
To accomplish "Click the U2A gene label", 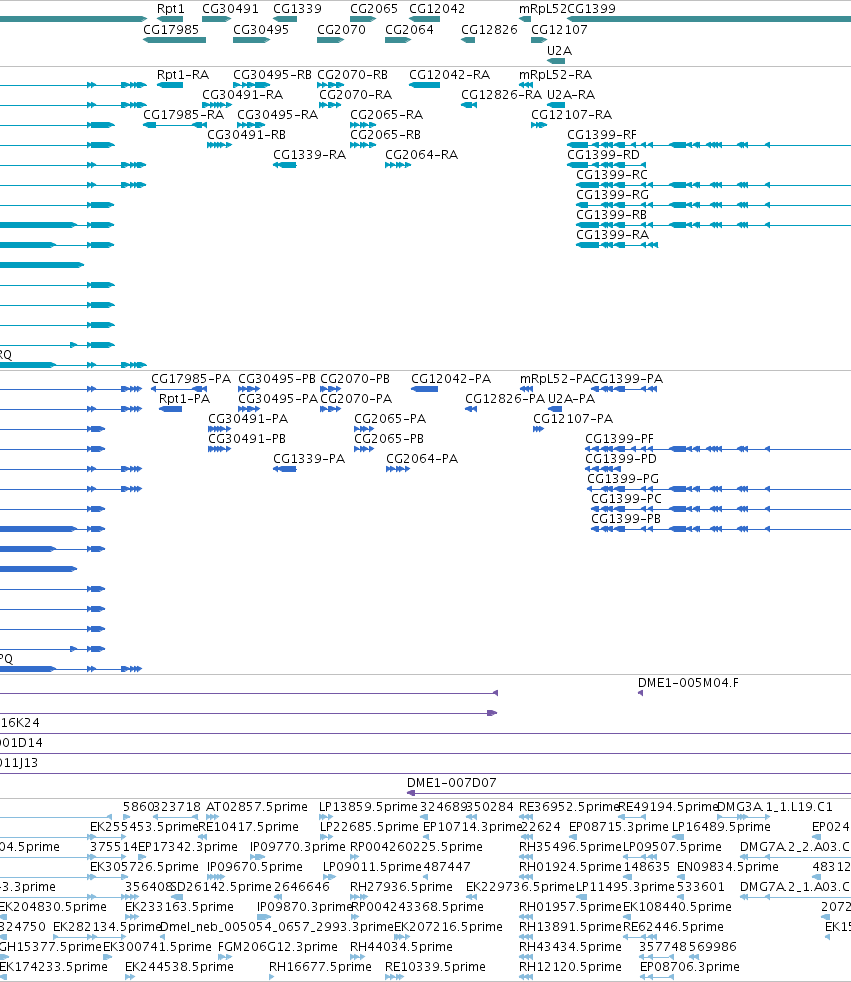I will [x=559, y=51].
